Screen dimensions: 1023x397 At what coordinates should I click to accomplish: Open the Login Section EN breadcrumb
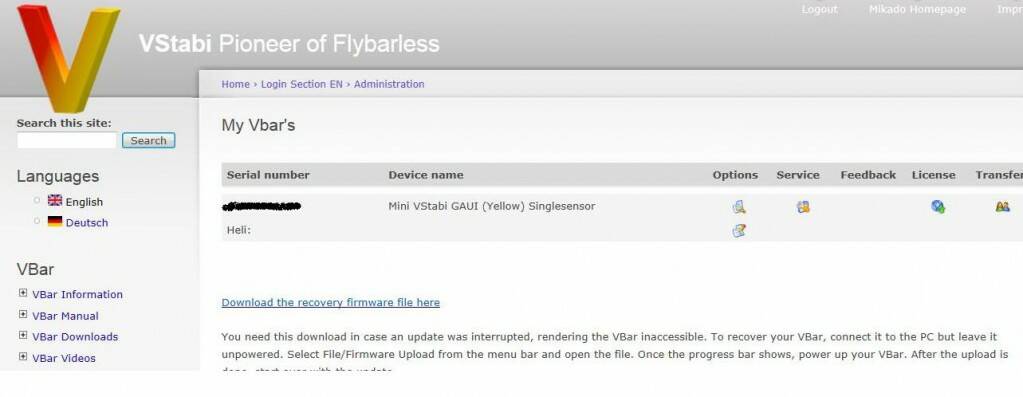[x=301, y=84]
